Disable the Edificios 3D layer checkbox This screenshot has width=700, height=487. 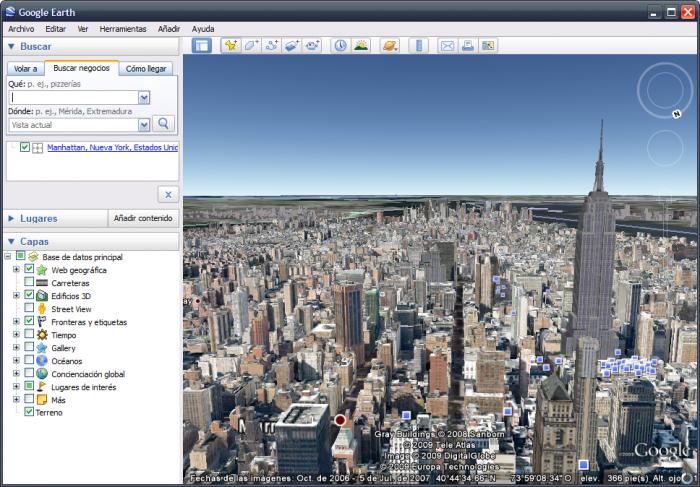[29, 295]
